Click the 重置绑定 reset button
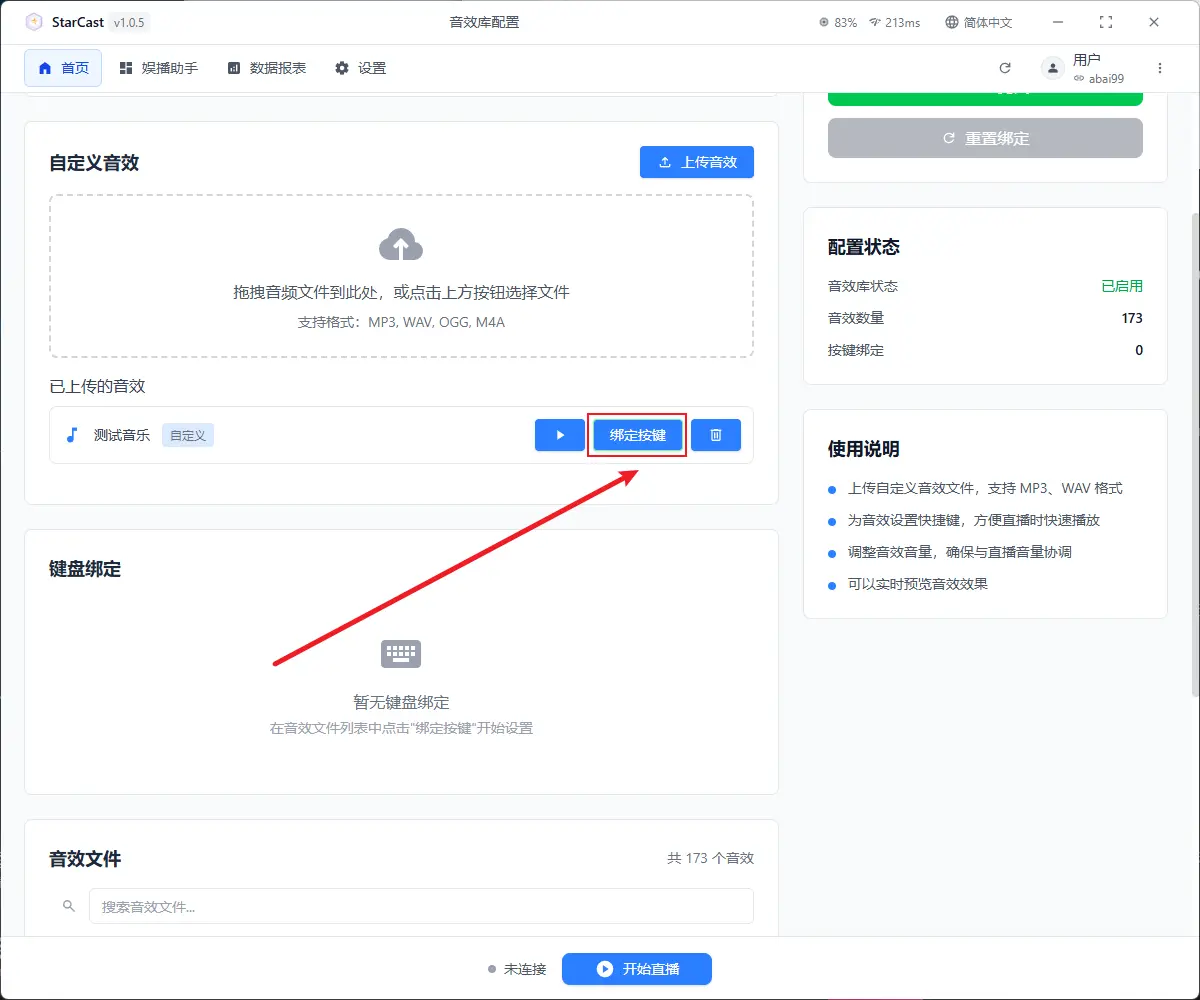1200x1000 pixels. pos(985,138)
